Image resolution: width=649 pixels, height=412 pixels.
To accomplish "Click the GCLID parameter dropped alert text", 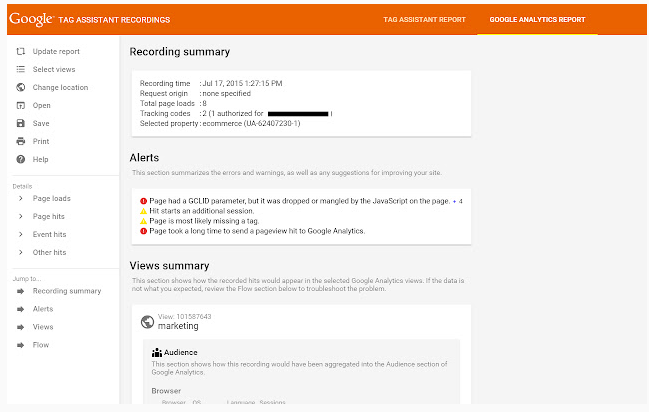I will [x=300, y=201].
